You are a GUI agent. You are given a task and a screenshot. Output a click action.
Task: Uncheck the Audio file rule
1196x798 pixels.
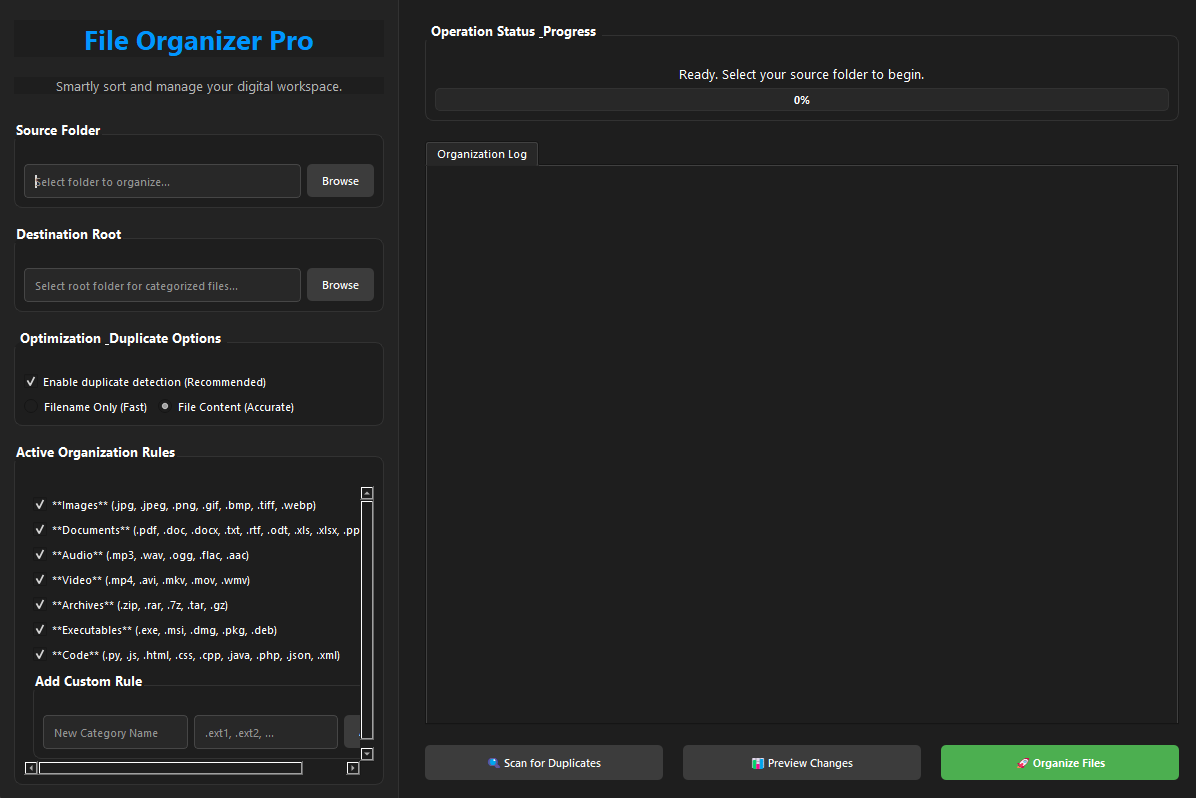pos(40,555)
